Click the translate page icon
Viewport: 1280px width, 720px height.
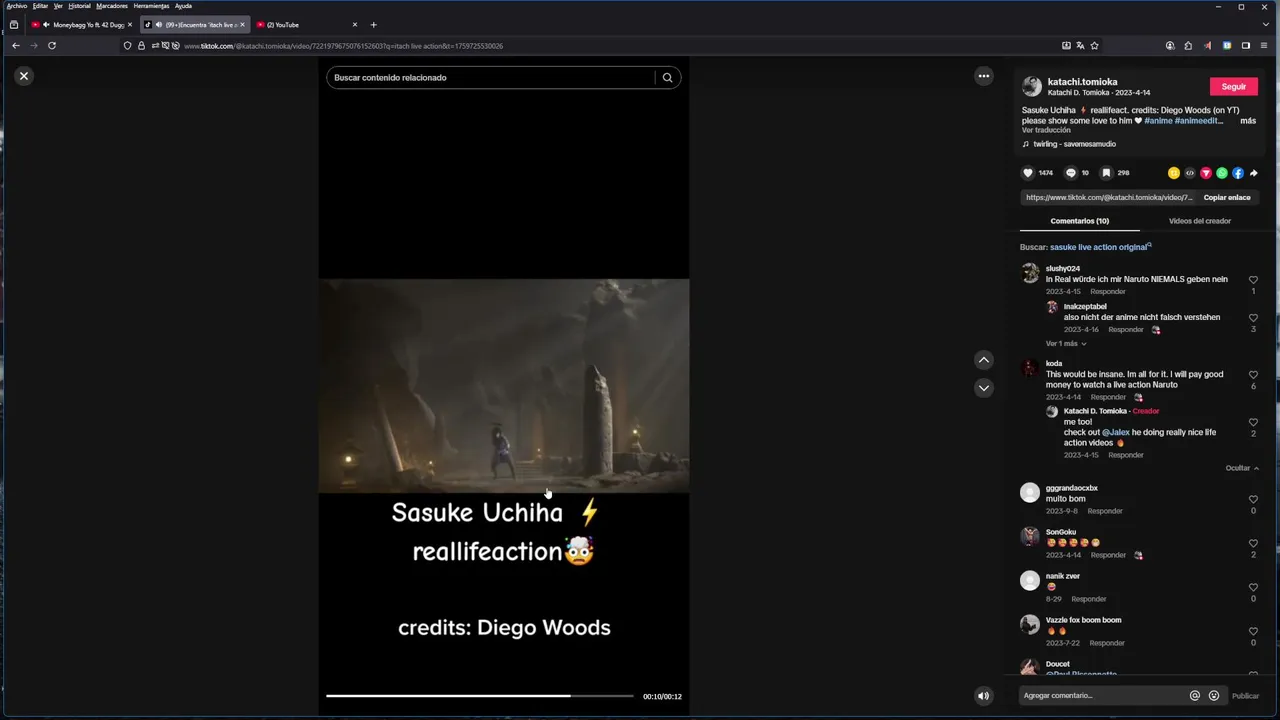pyautogui.click(x=1080, y=46)
